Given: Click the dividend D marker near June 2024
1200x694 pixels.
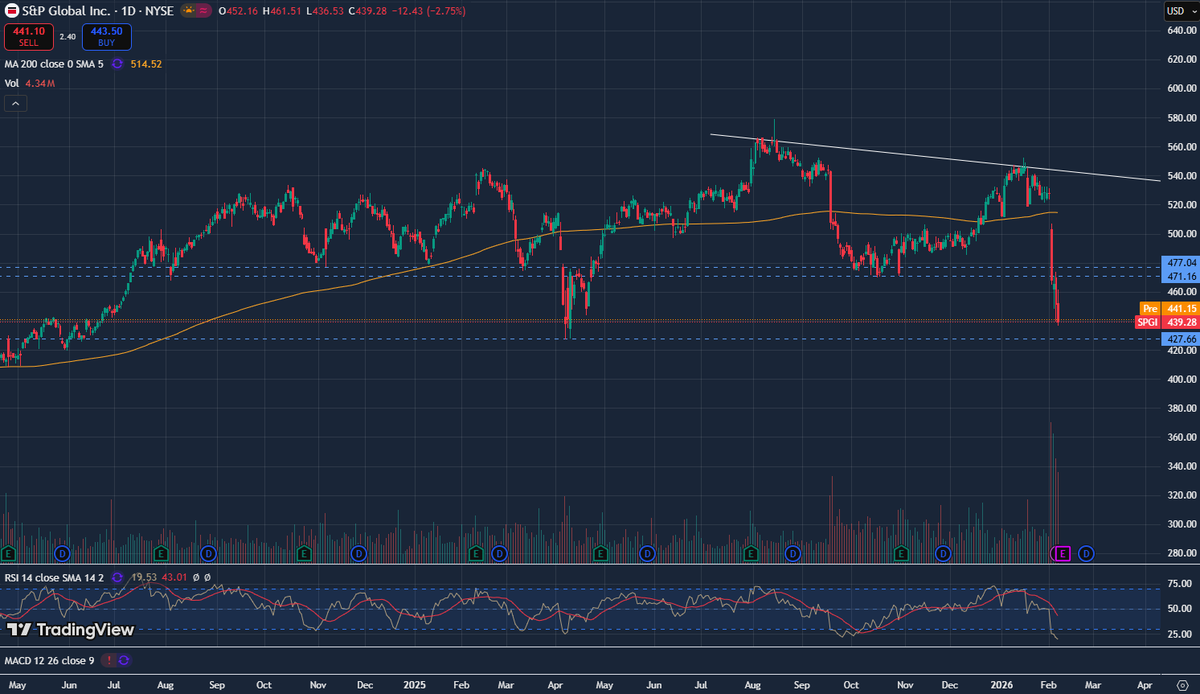Looking at the screenshot, I should coord(61,553).
